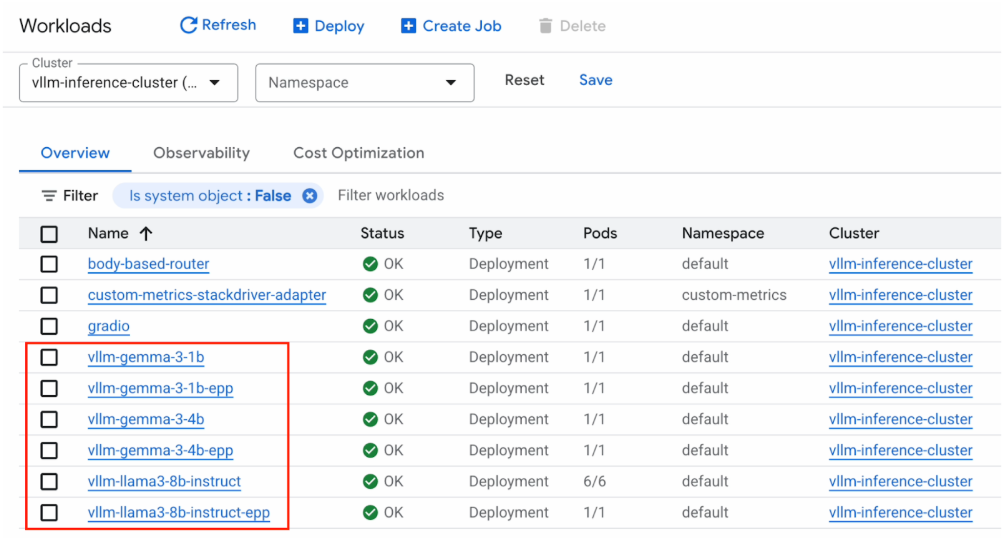
Task: Check the vllm-llama3-8b-instruct checkbox
Action: pos(49,482)
